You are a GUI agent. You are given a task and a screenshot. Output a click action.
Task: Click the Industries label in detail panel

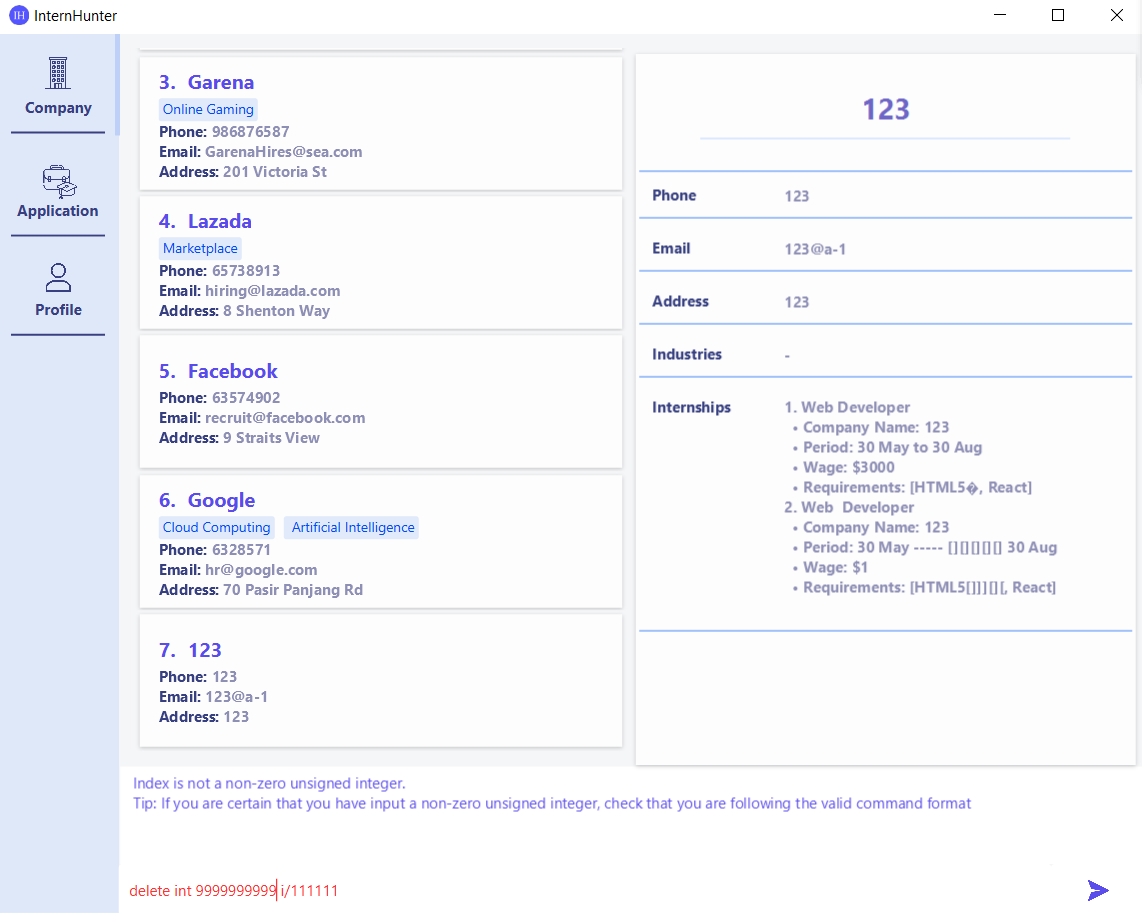pos(687,355)
